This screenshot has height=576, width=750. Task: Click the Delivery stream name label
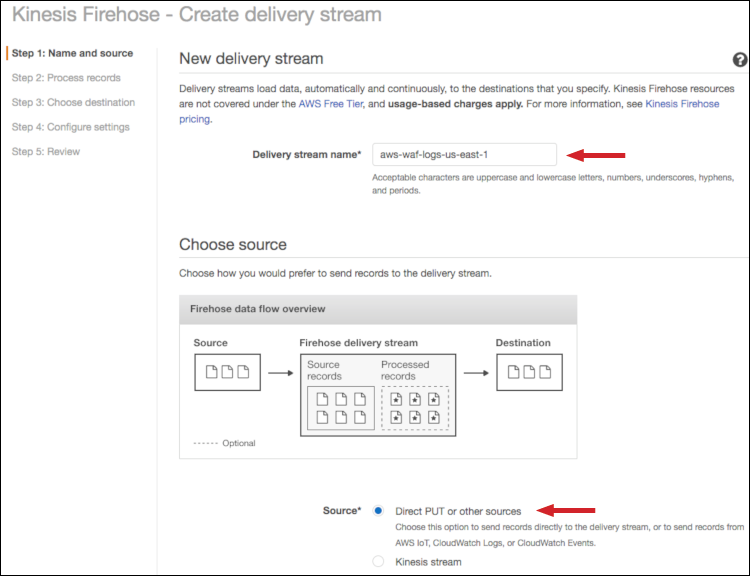click(307, 155)
